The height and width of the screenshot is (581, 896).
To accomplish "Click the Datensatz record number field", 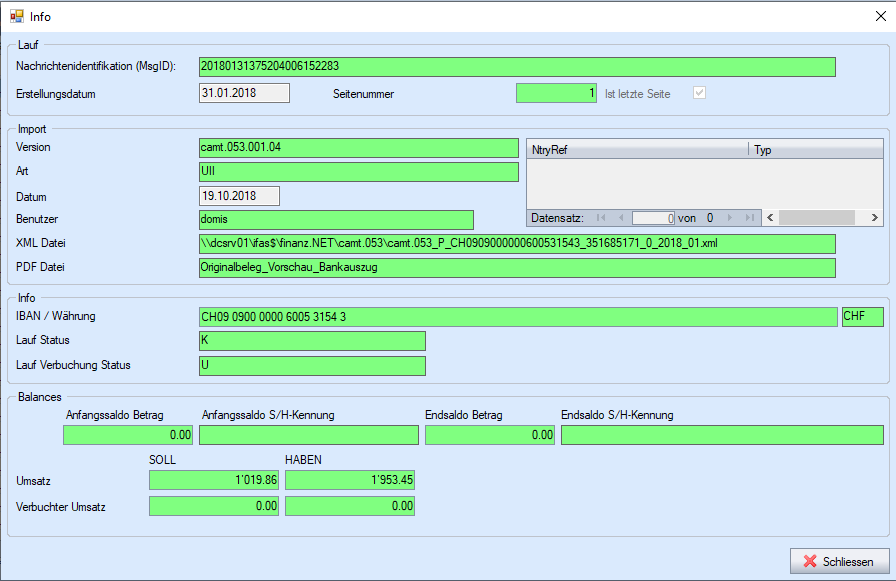I will click(653, 217).
